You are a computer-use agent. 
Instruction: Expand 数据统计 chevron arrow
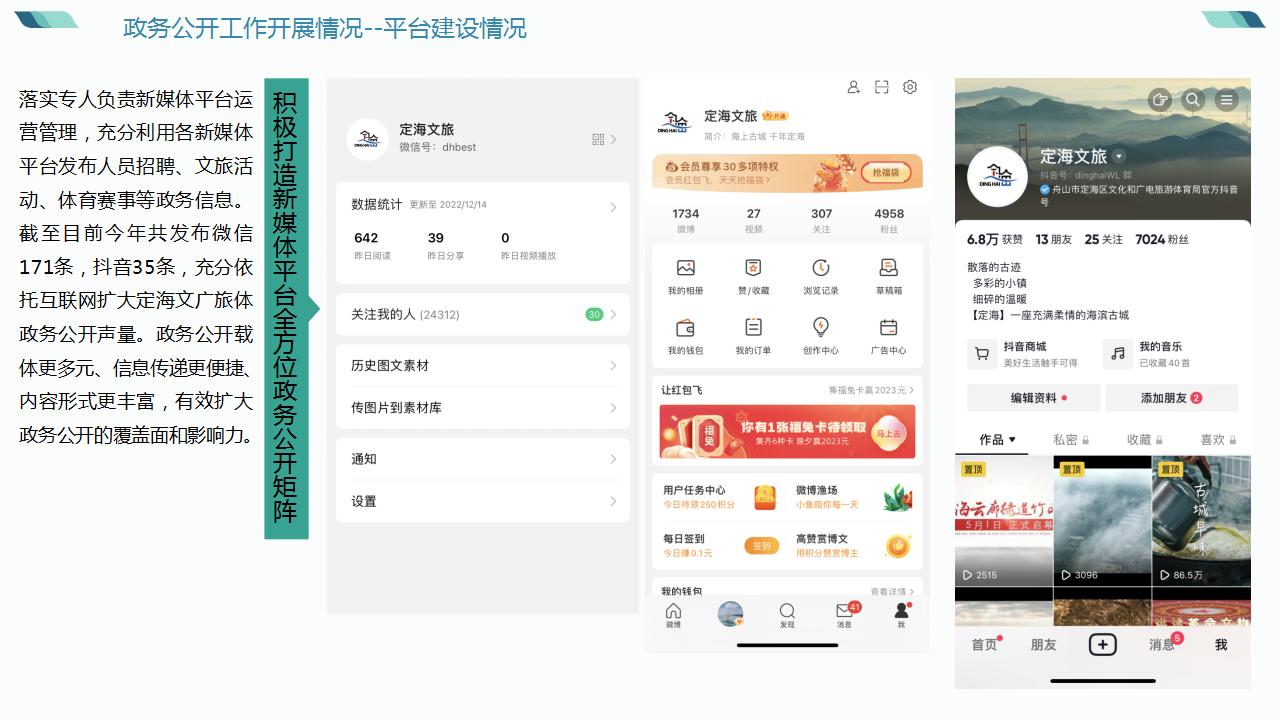point(613,207)
